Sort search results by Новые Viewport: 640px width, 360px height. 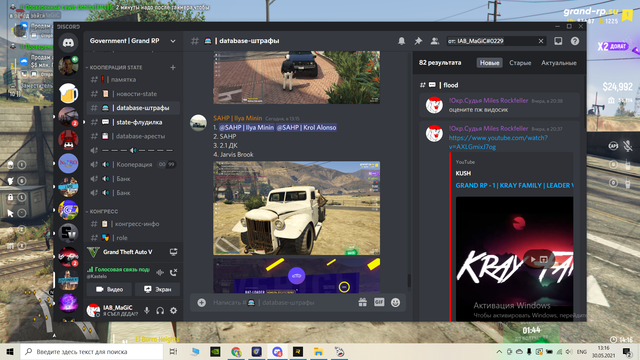click(489, 63)
